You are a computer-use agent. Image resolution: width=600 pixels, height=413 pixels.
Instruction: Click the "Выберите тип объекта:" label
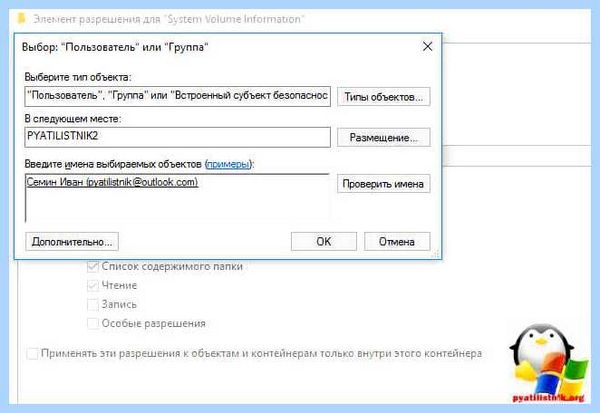point(78,77)
